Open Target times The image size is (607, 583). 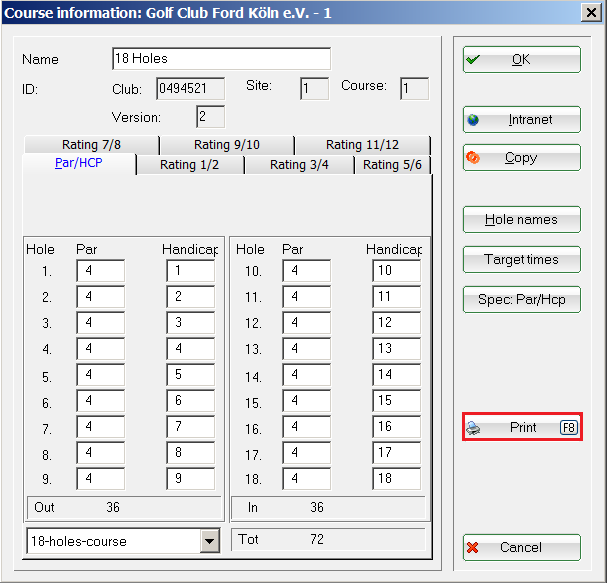[x=521, y=259]
